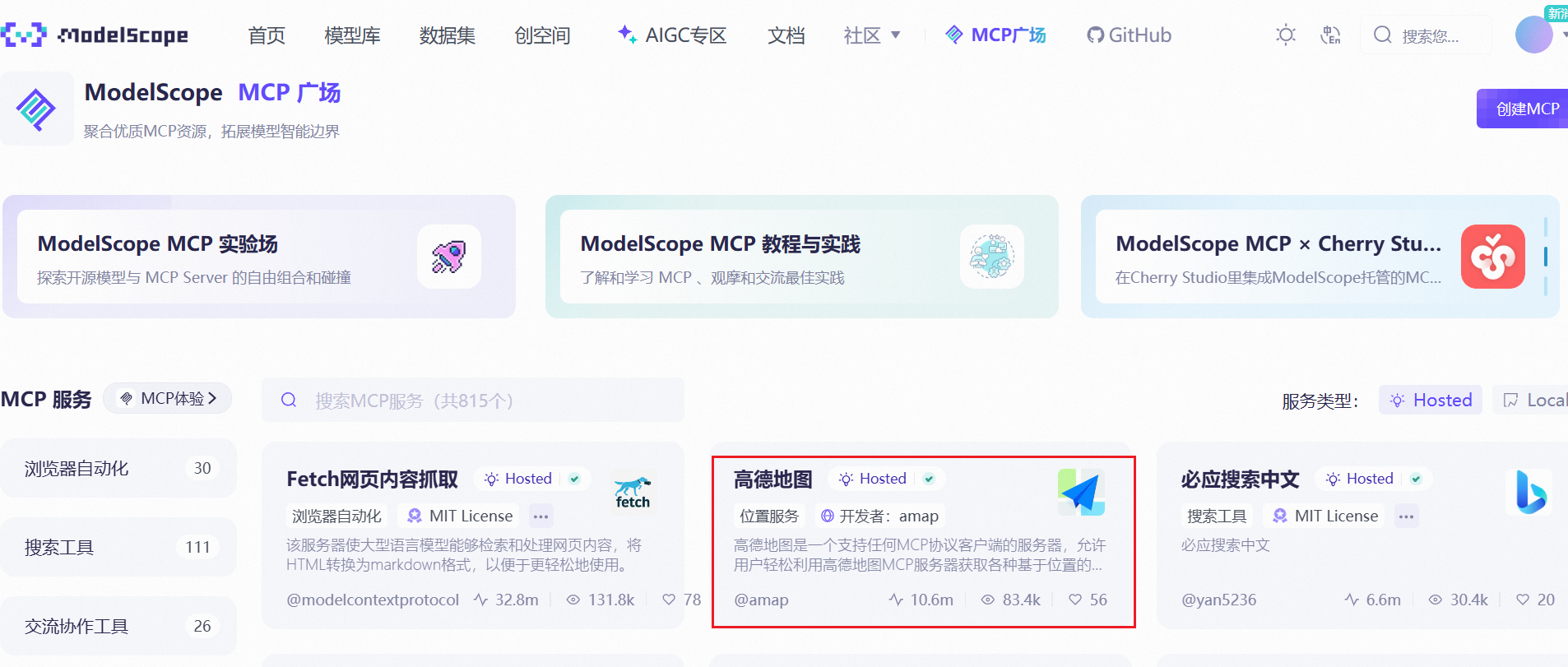1568x667 pixels.
Task: Open the 创空间 nav item
Action: click(542, 35)
